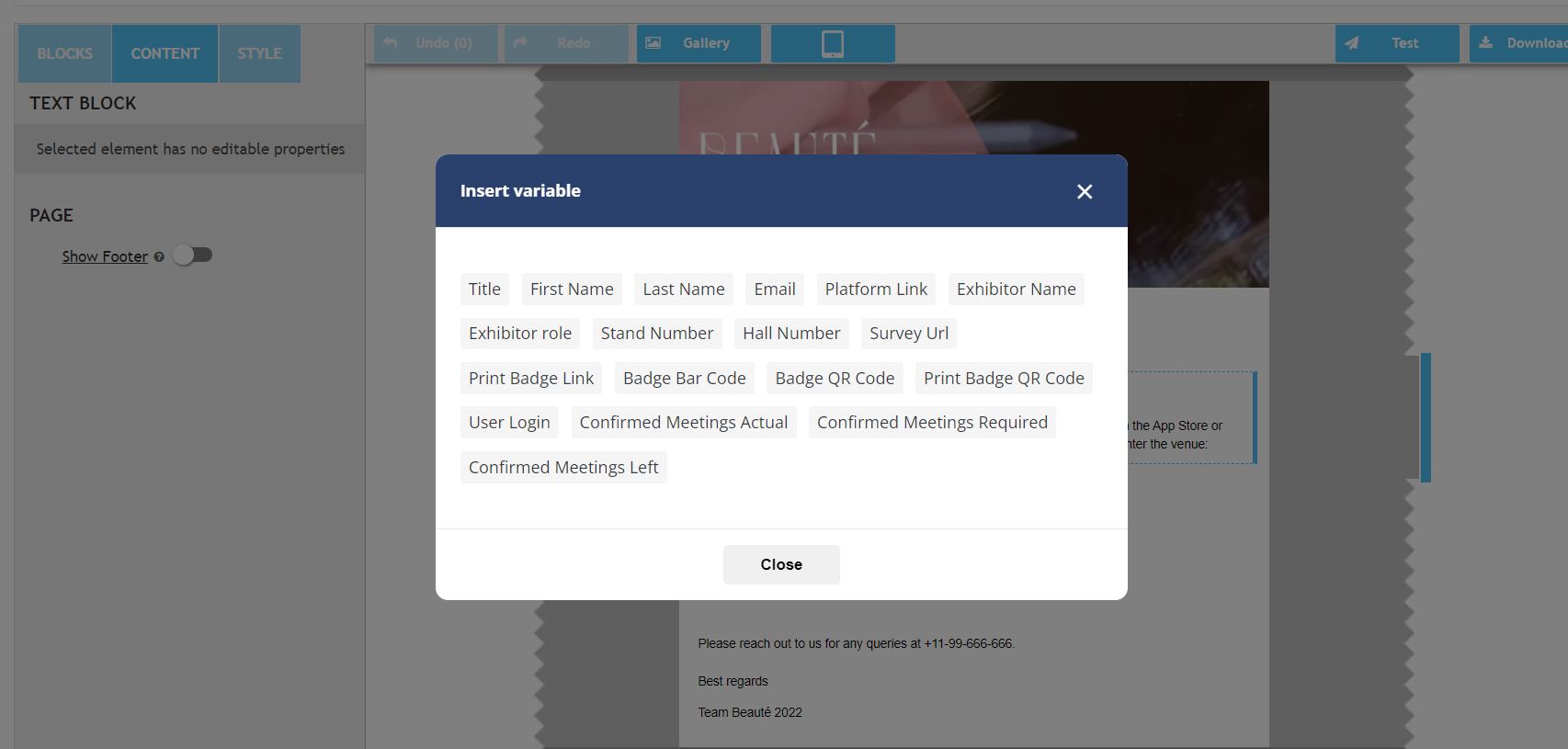Select the Exhibitor role variable
The width and height of the screenshot is (1568, 749).
520,334
